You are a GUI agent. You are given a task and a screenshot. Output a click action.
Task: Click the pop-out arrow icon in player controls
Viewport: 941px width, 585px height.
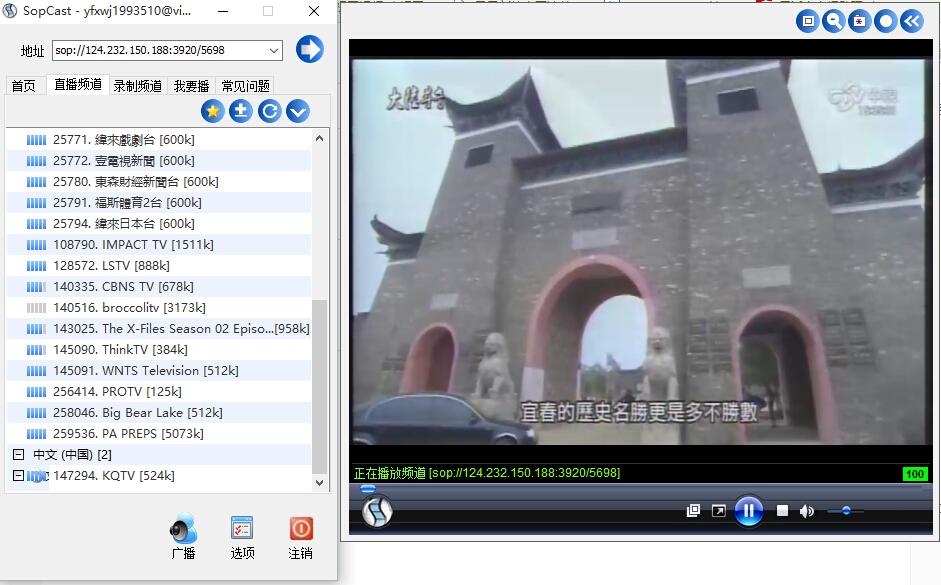click(x=718, y=511)
